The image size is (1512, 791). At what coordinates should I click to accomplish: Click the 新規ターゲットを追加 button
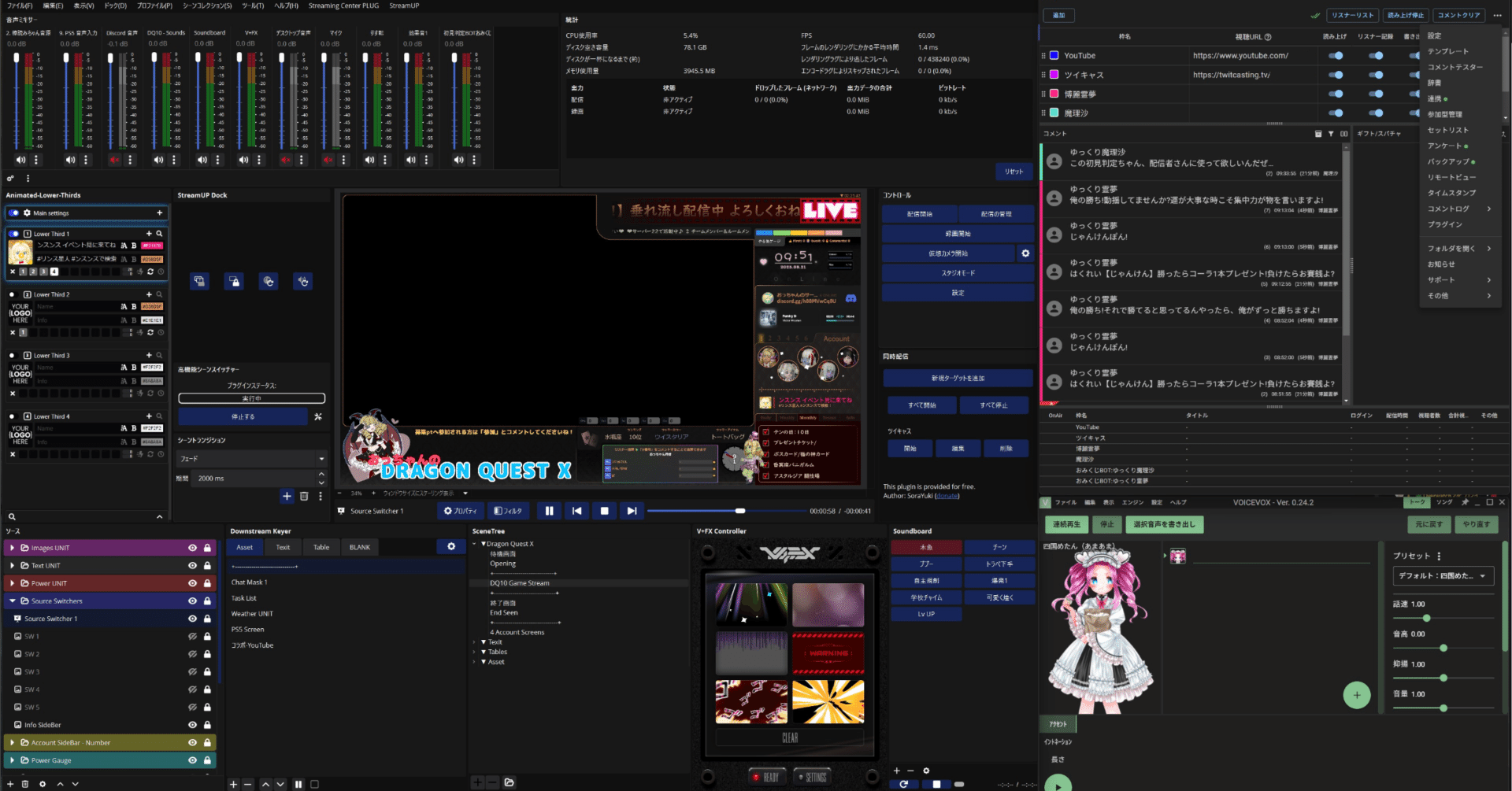pos(958,379)
